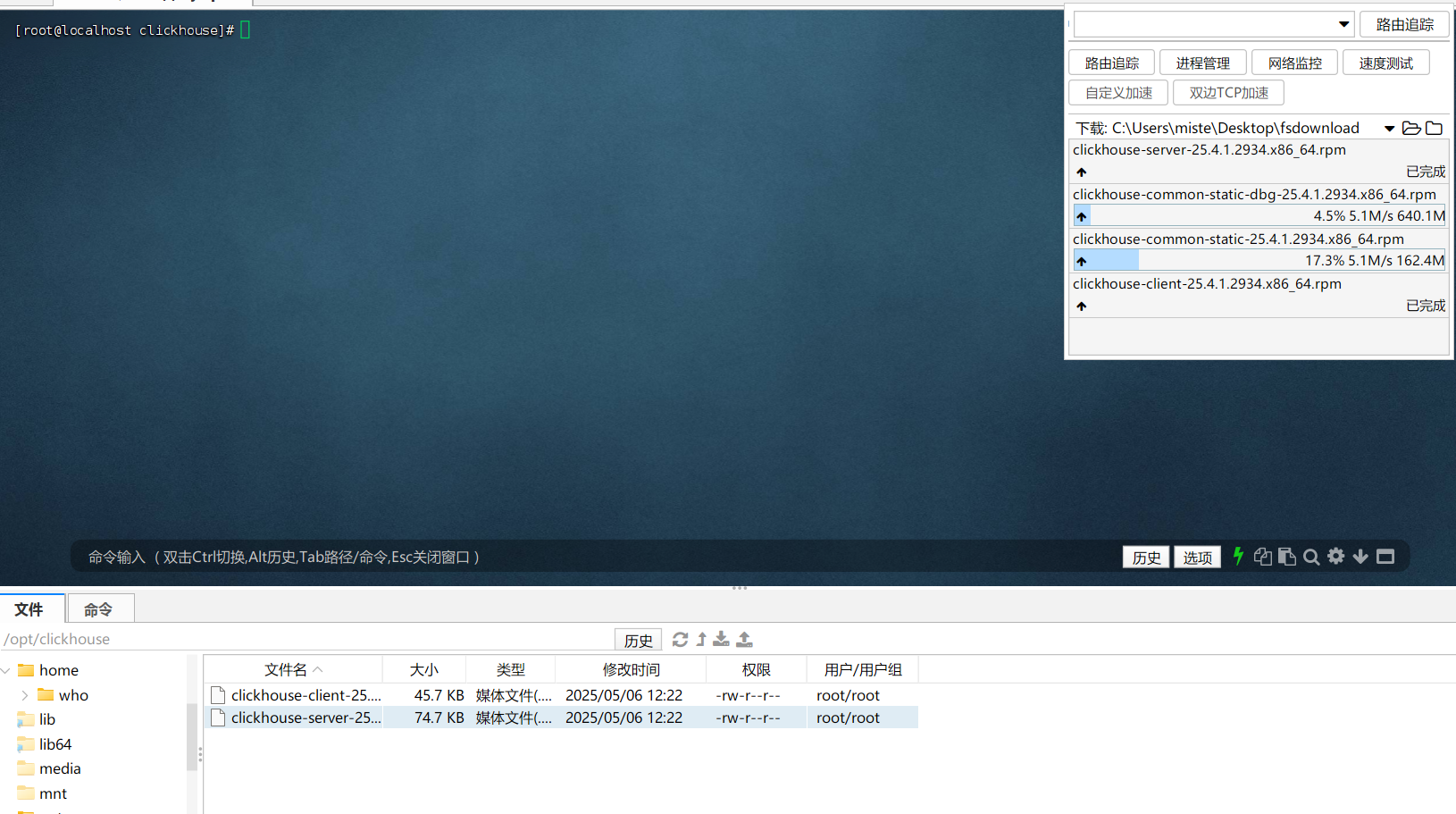
Task: Start 速度测试 speed test
Action: pos(1386,63)
